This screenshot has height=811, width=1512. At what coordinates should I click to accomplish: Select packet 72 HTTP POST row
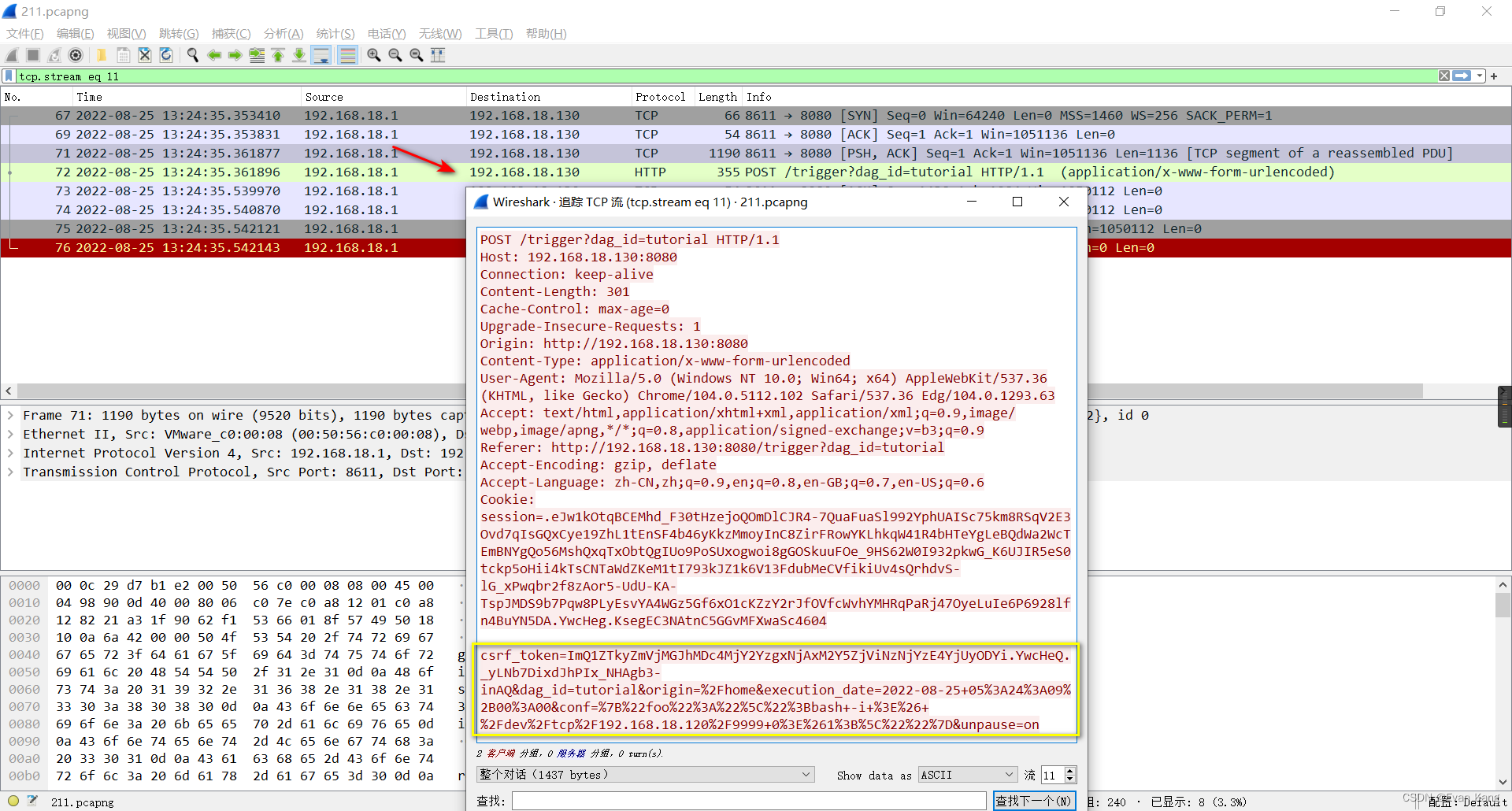click(756, 172)
